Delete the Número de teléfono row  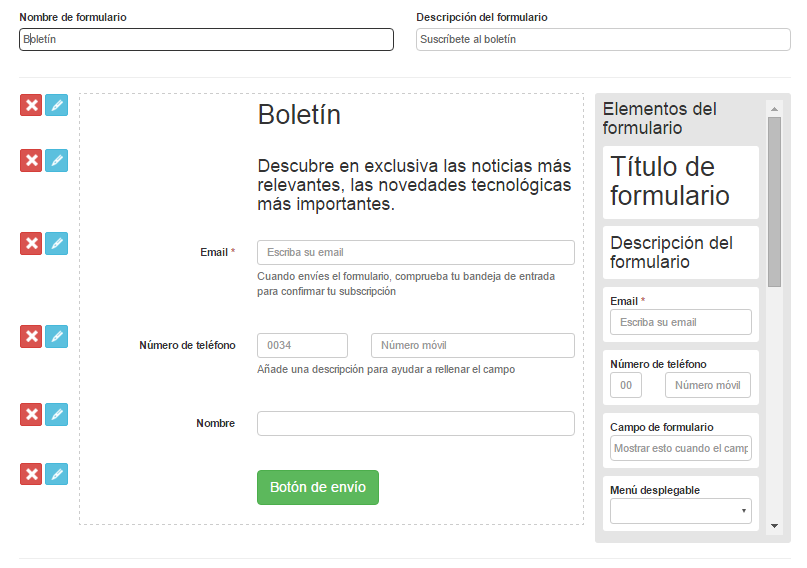click(31, 336)
